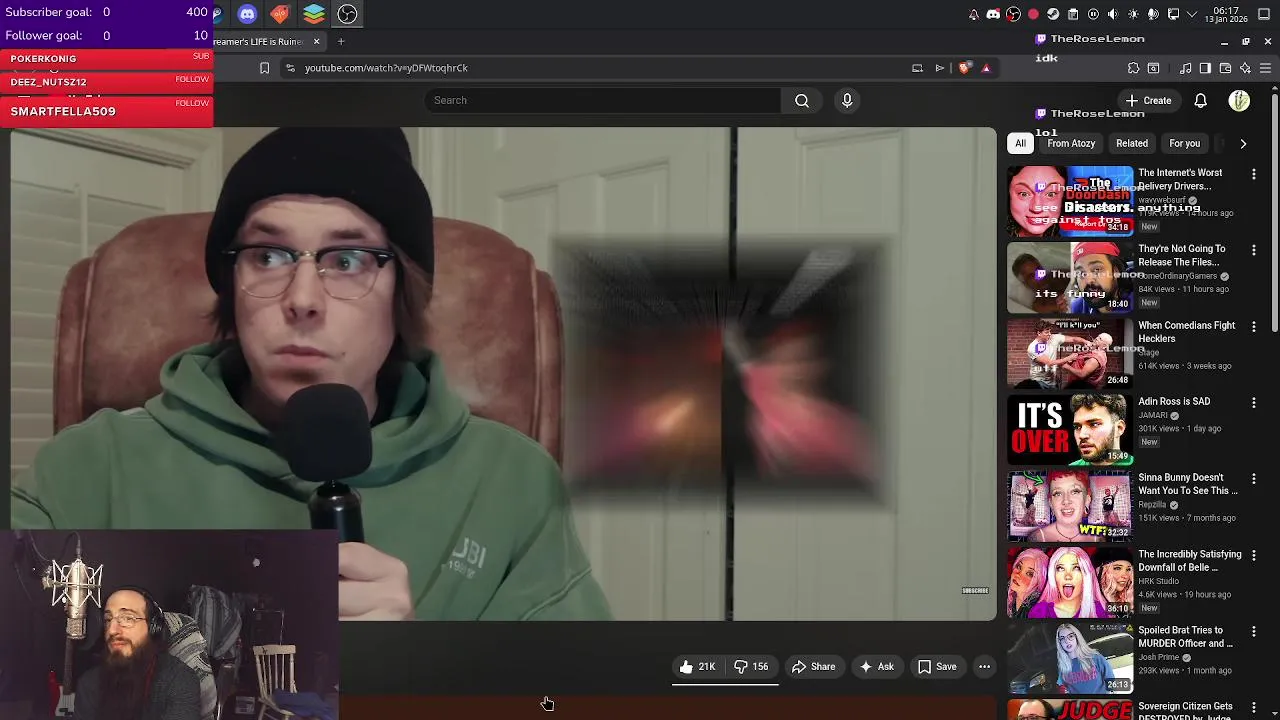
Task: Open Brave Rewards triangle icon
Action: click(986, 68)
